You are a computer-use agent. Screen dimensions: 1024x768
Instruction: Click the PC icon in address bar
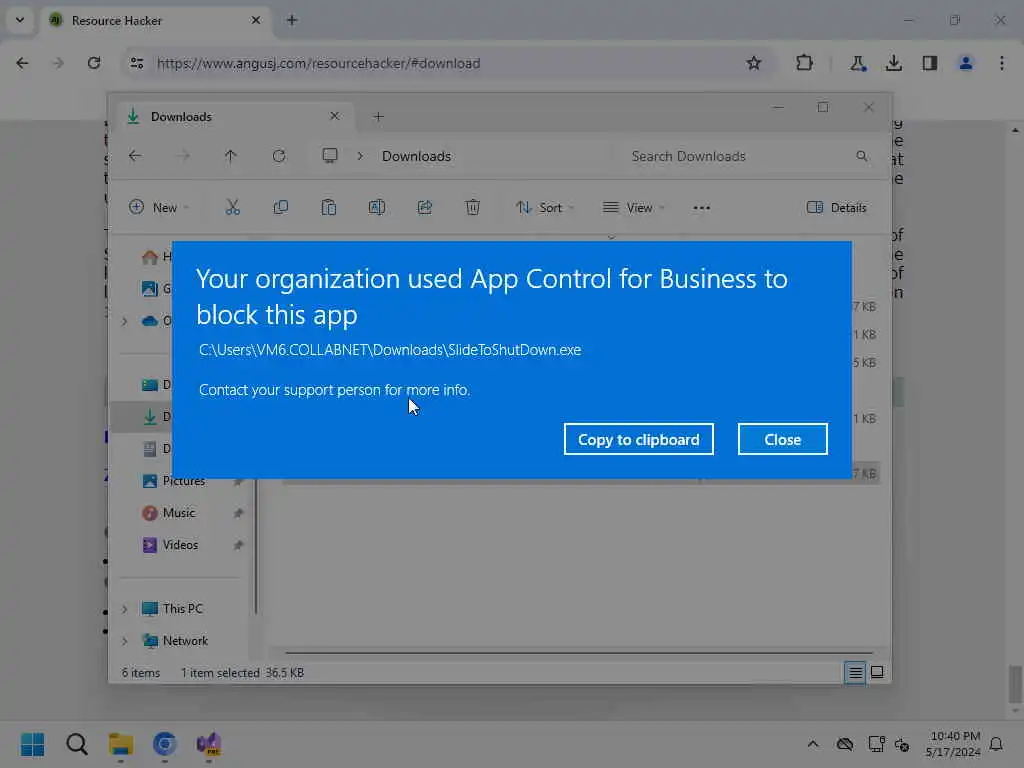click(330, 156)
